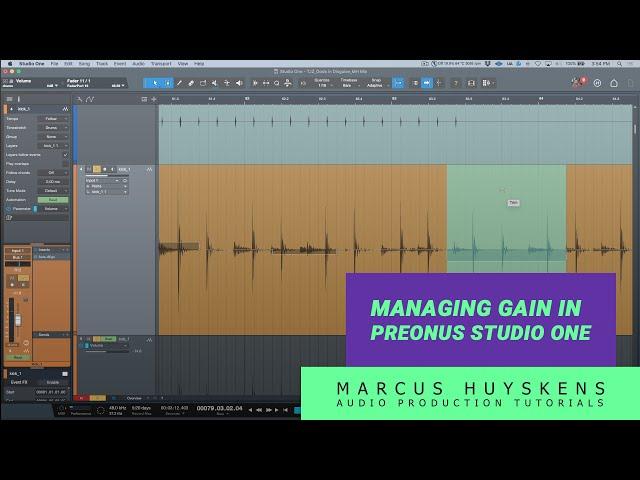Toggle the yellow solo button on kick_1
This screenshot has width=640, height=480.
97,169
